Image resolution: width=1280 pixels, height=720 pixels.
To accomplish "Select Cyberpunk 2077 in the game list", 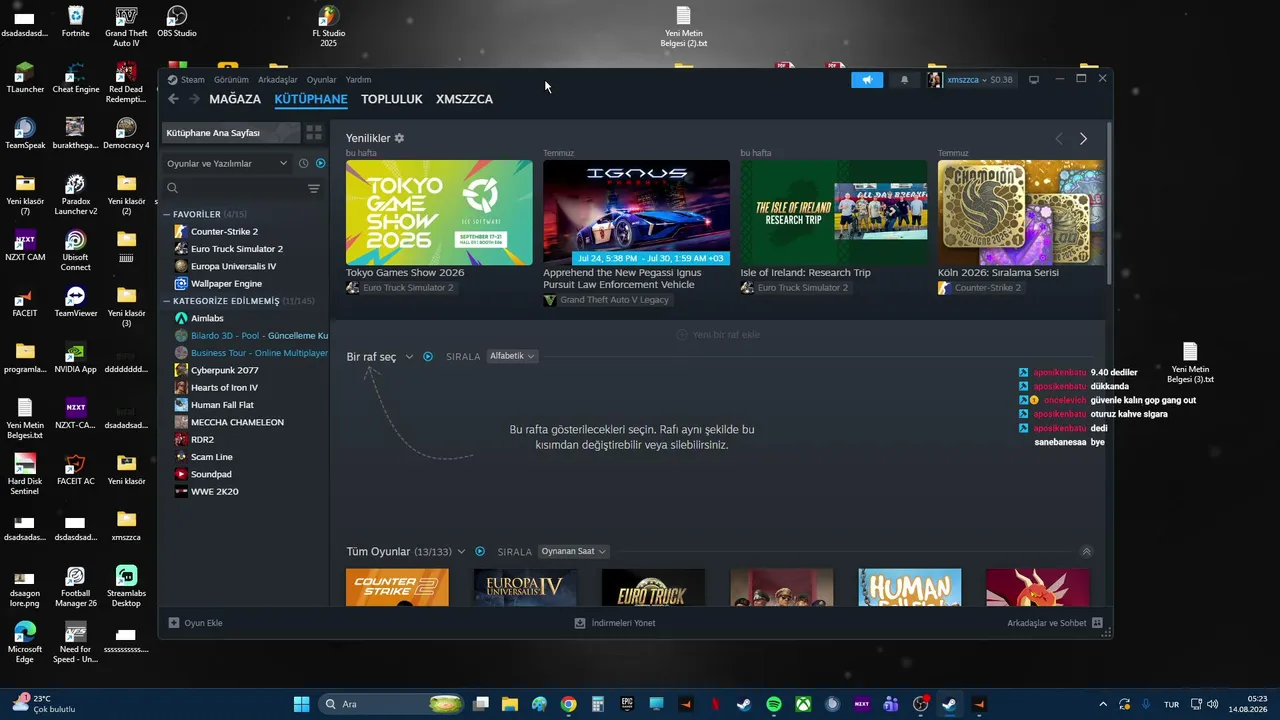I will (224, 370).
